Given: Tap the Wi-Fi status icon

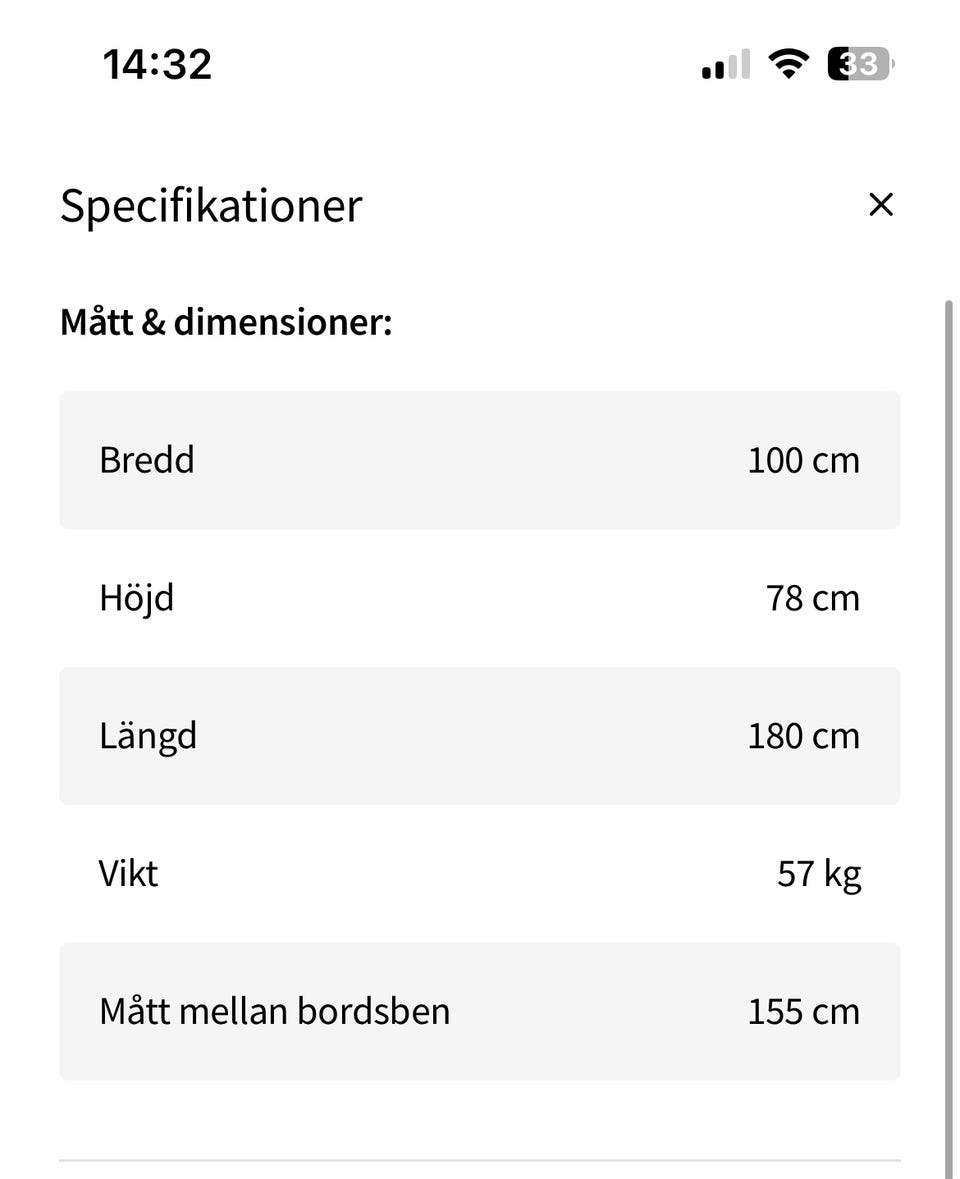Looking at the screenshot, I should click(788, 65).
